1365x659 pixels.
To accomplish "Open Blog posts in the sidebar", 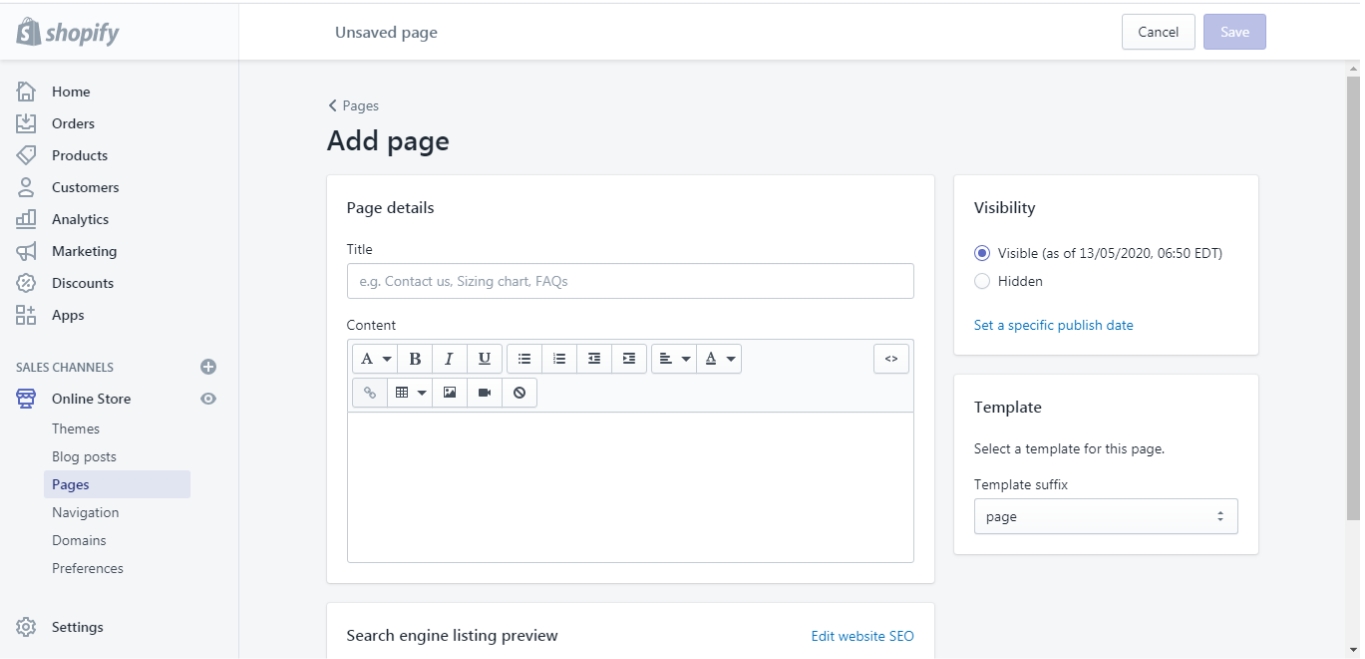I will (x=84, y=457).
